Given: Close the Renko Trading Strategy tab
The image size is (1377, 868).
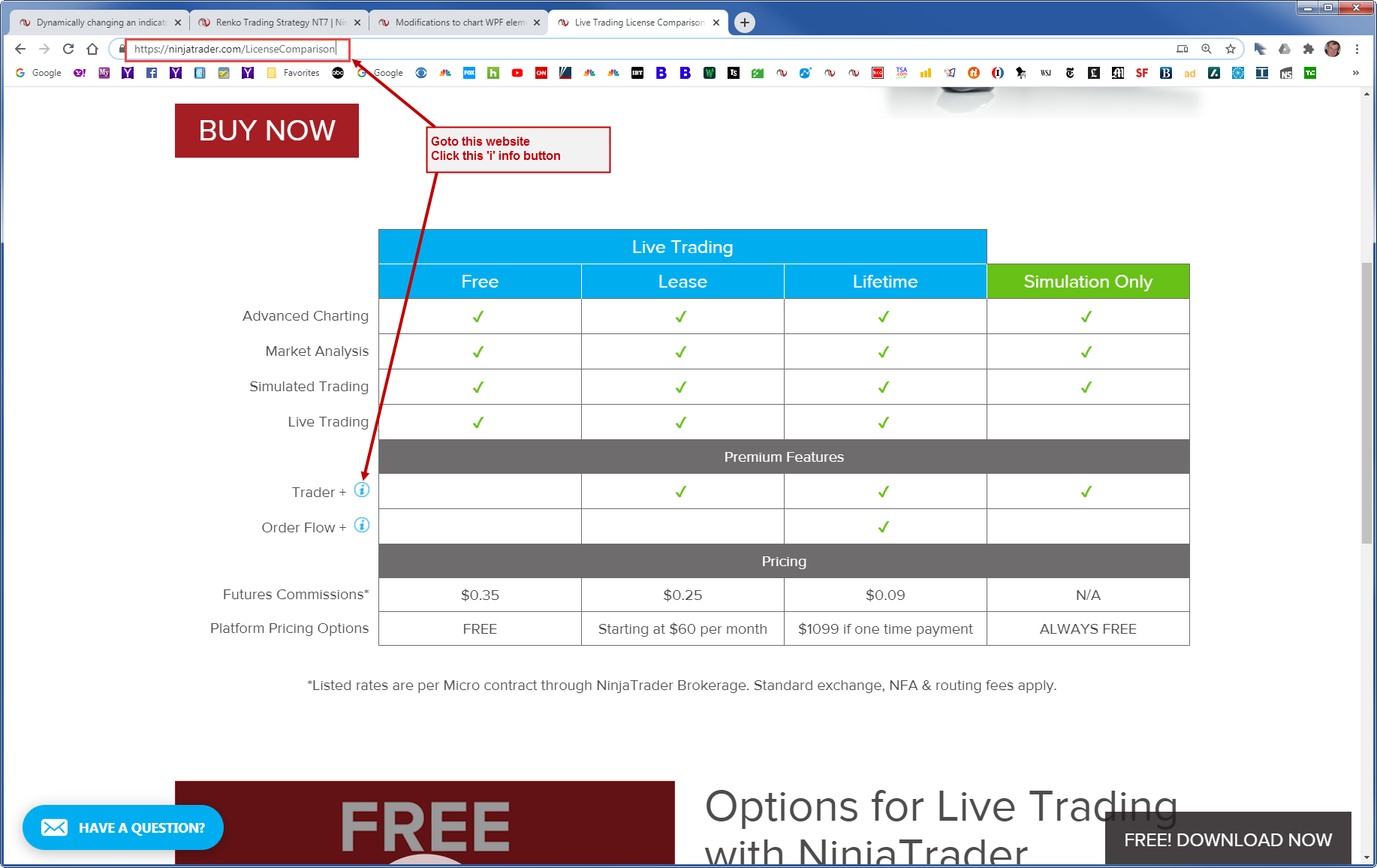Looking at the screenshot, I should (357, 23).
